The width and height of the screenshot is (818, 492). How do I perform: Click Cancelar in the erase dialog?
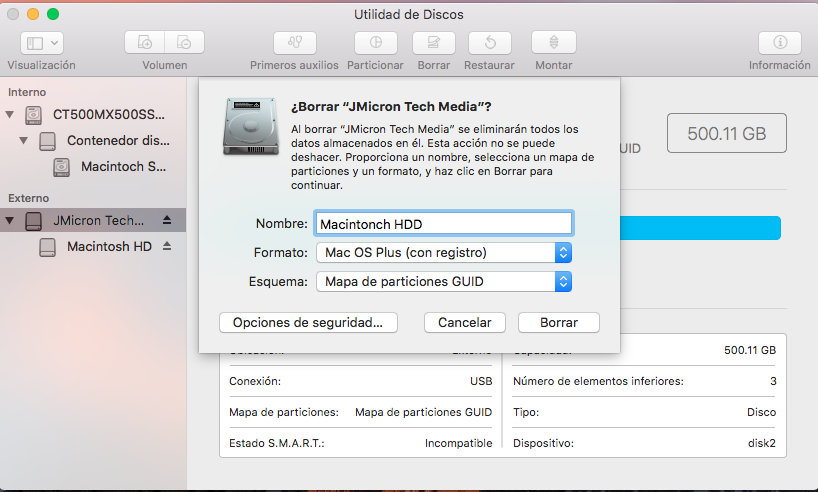(x=465, y=322)
